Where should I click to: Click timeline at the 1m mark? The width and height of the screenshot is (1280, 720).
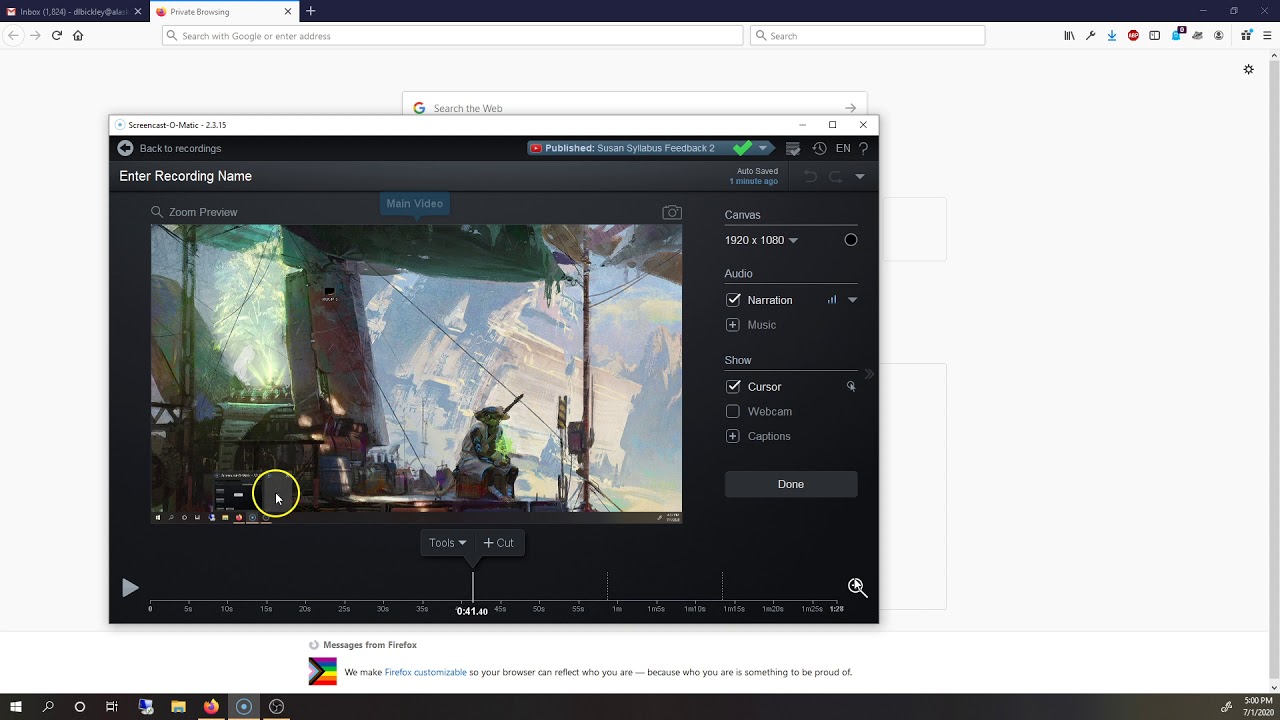pyautogui.click(x=616, y=608)
